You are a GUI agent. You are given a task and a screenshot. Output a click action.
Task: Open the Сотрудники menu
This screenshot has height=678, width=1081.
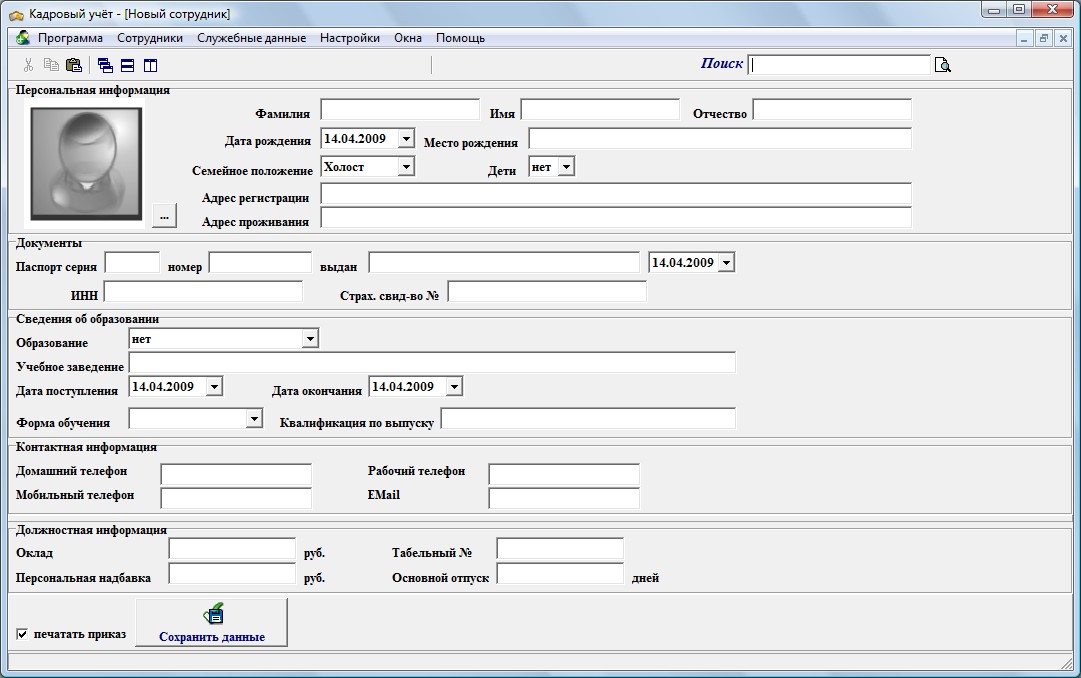click(x=150, y=38)
